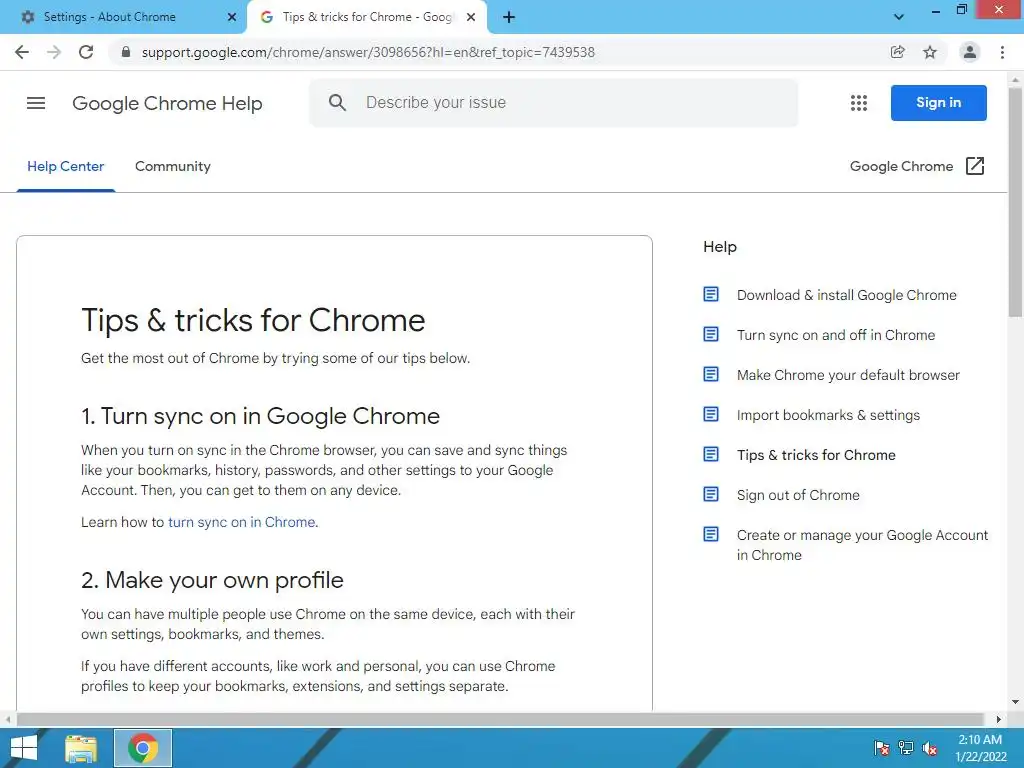Click the article icon beside Turn sync on and off
Viewport: 1024px width, 768px height.
pyautogui.click(x=711, y=334)
